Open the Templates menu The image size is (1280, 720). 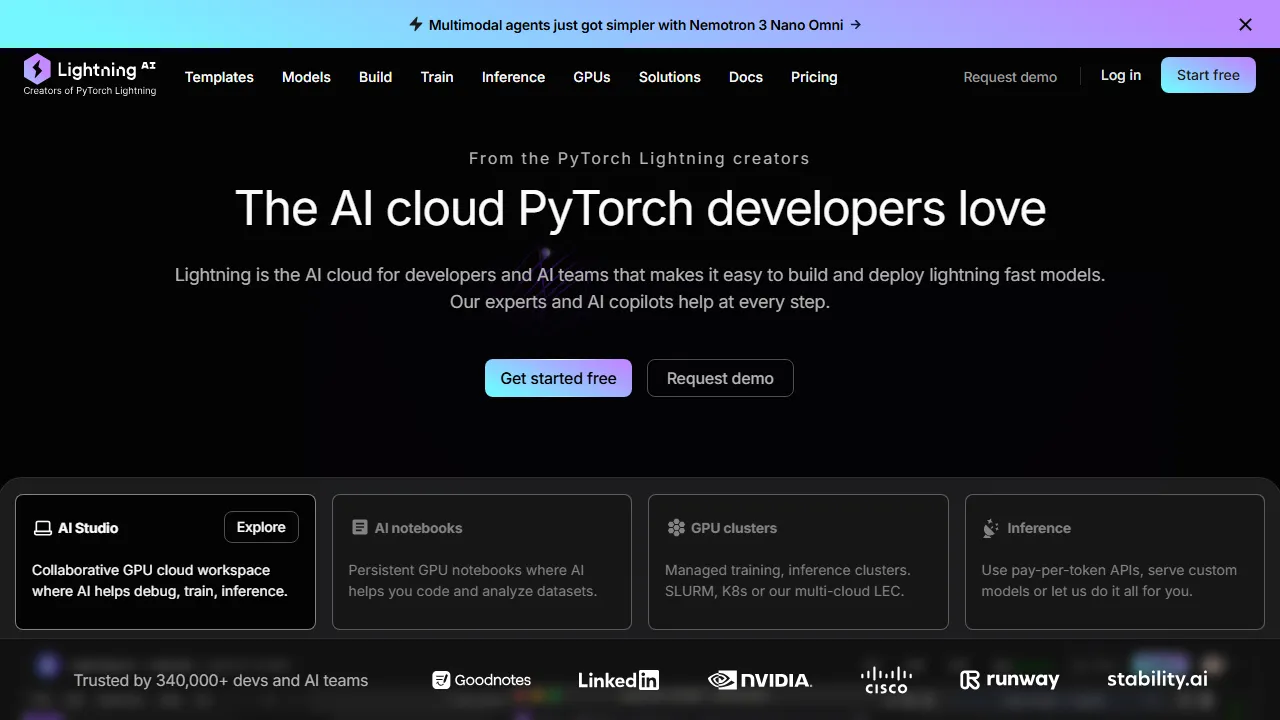219,77
